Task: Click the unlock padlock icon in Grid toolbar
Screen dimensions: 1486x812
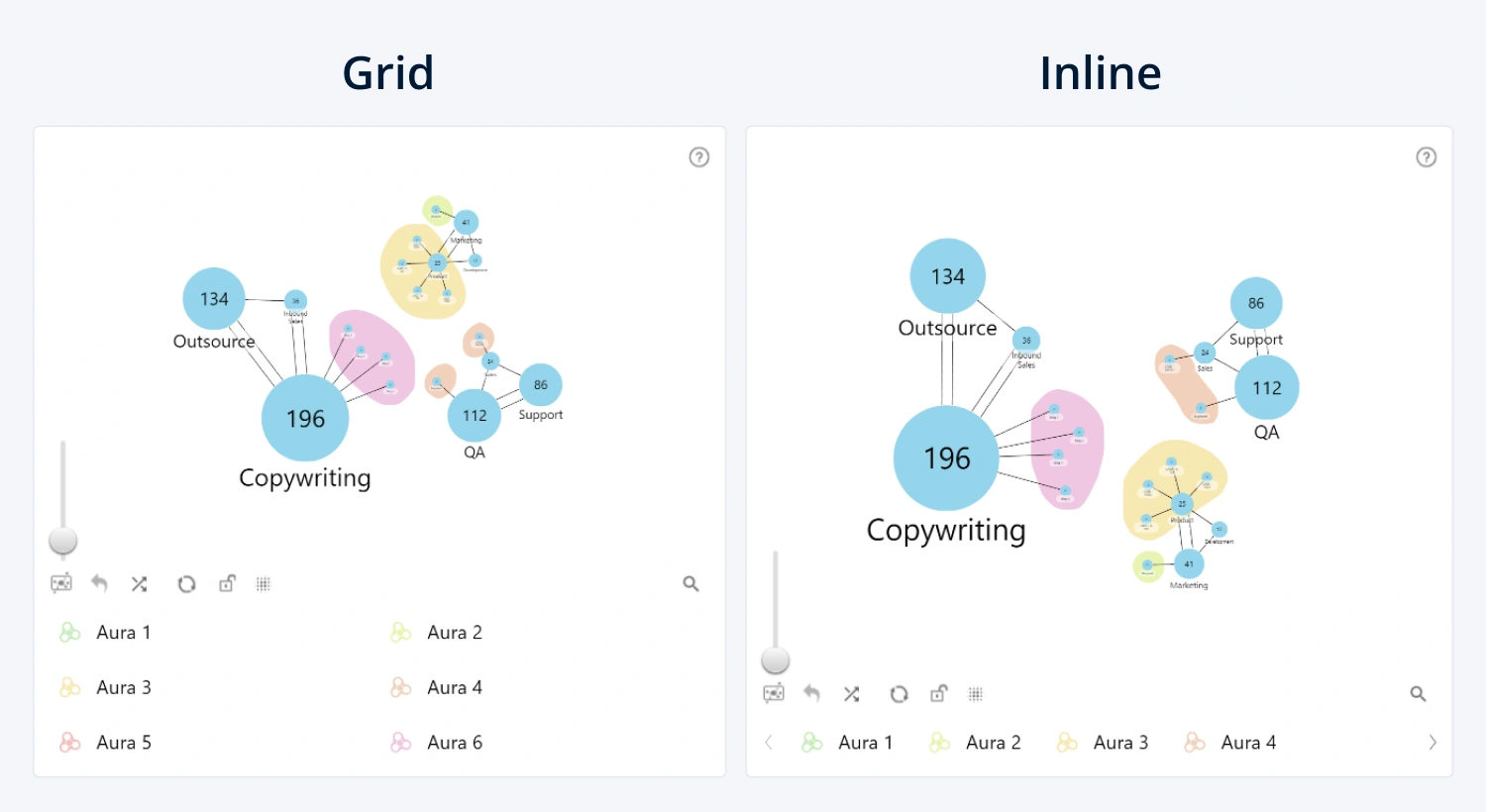Action: [x=227, y=583]
